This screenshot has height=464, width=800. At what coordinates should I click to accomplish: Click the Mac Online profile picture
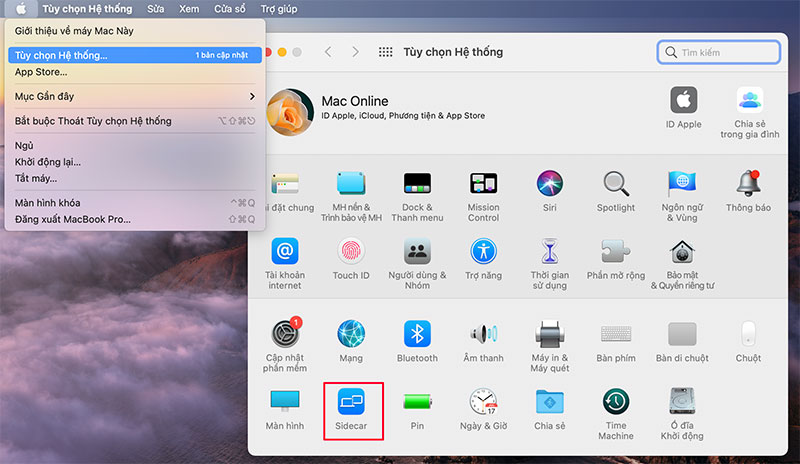(x=289, y=112)
